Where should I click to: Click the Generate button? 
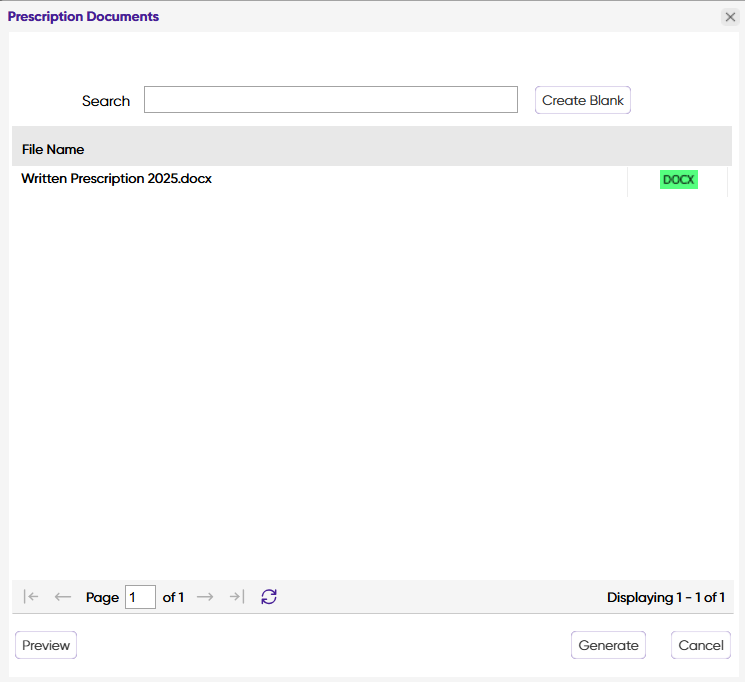click(608, 645)
